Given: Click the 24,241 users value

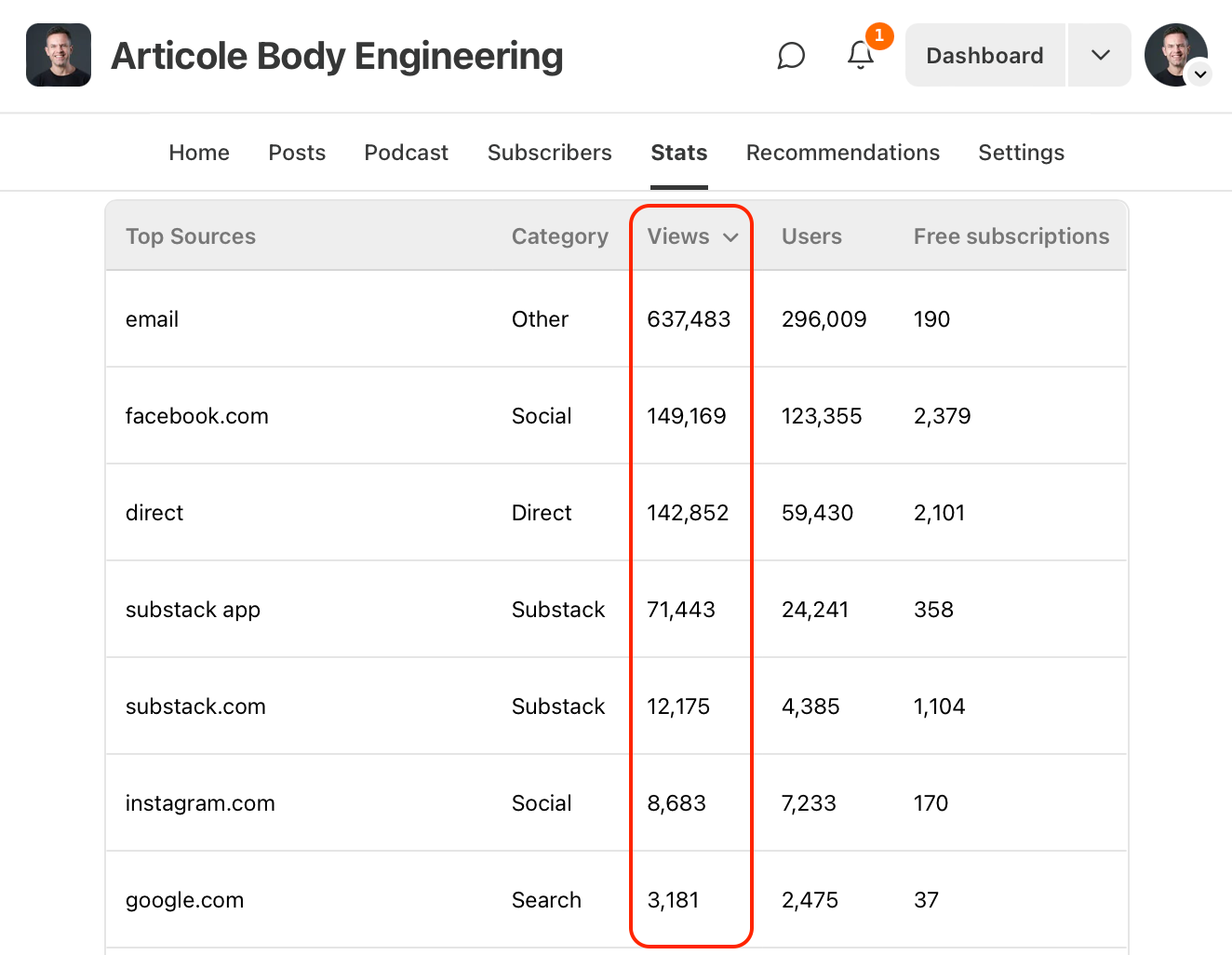Looking at the screenshot, I should point(815,610).
